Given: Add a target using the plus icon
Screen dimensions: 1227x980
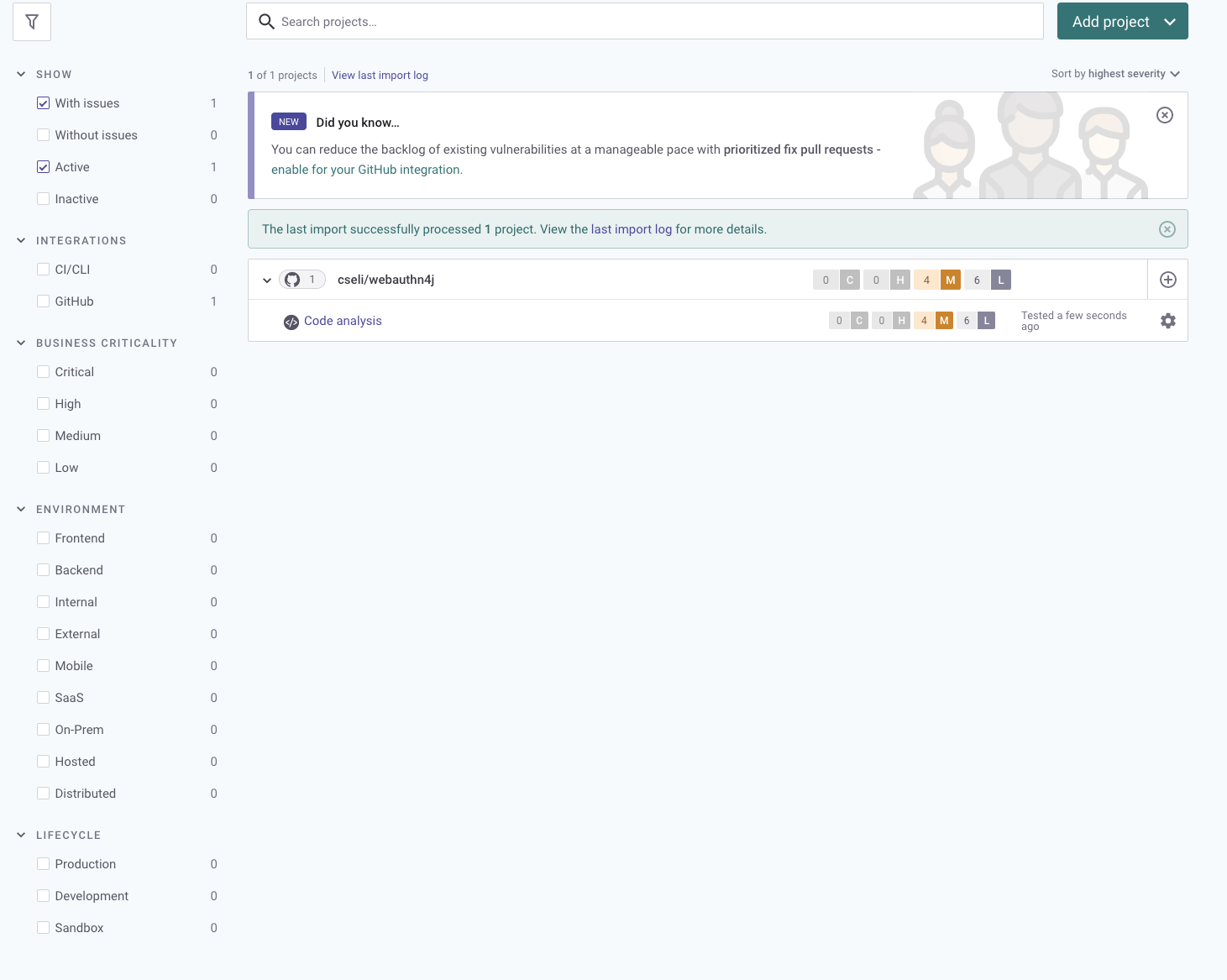Looking at the screenshot, I should point(1167,279).
